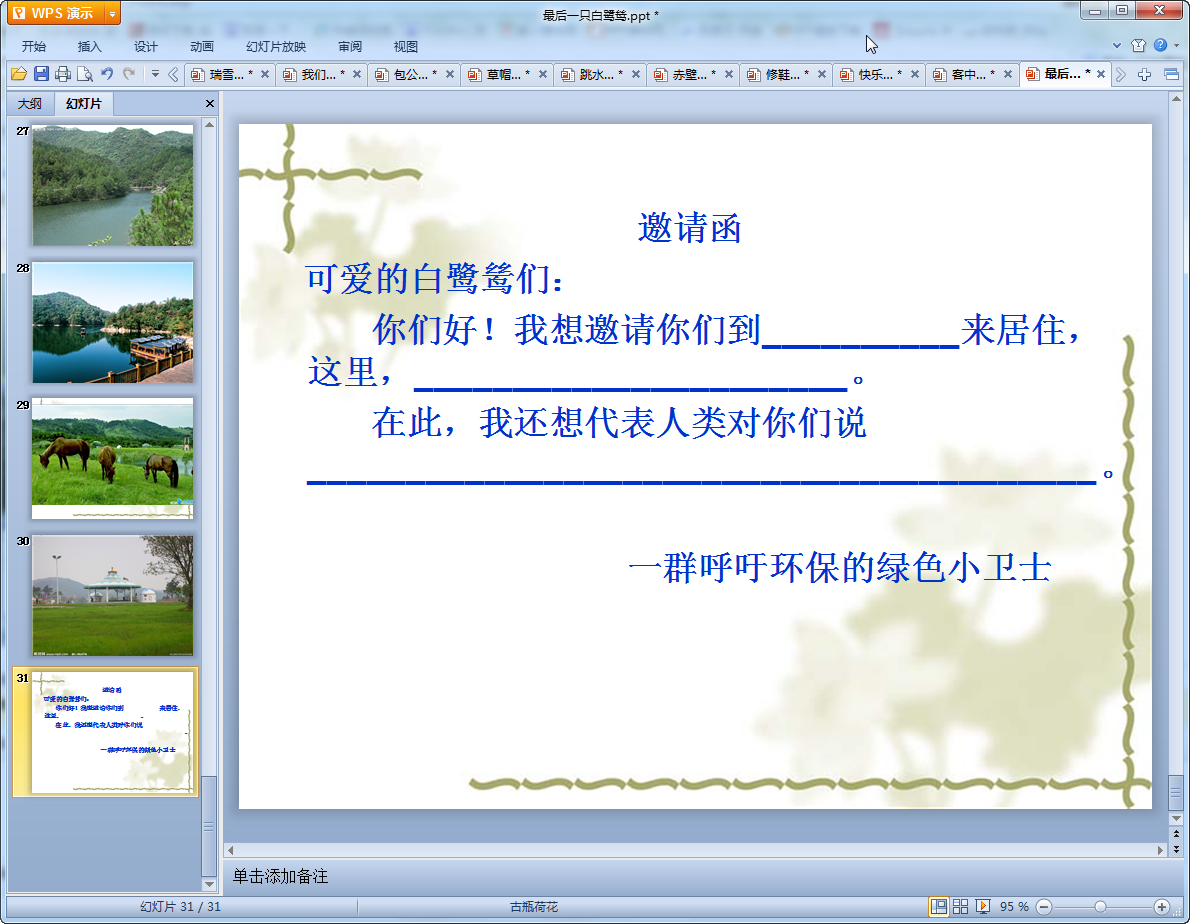Viewport: 1190px width, 924px height.
Task: Open the 视图 ribbon tab
Action: (x=405, y=47)
